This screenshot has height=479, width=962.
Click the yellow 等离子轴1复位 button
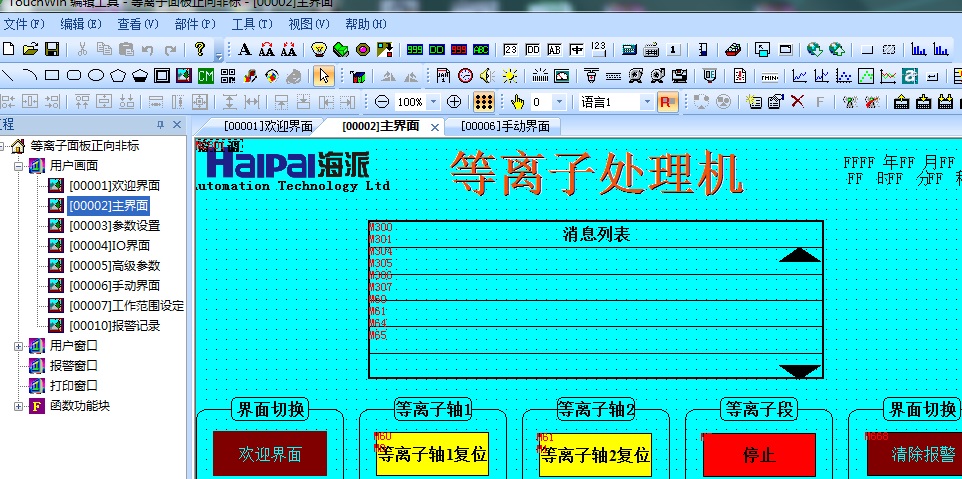[432, 455]
